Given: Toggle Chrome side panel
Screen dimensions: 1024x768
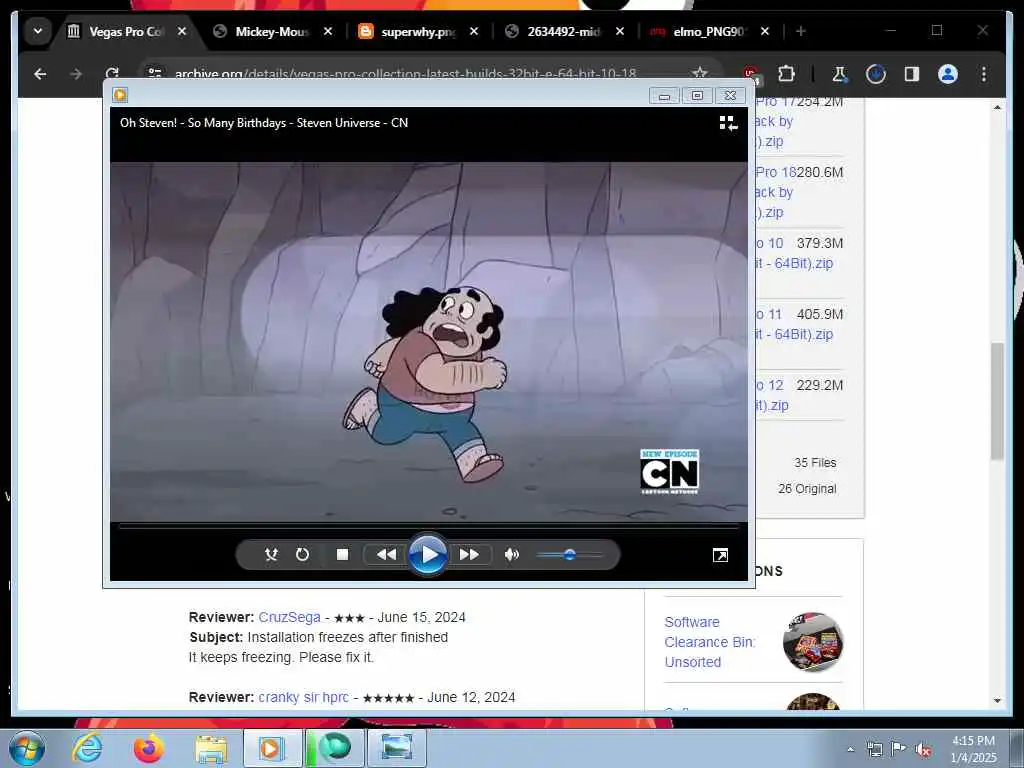Looking at the screenshot, I should (x=912, y=74).
